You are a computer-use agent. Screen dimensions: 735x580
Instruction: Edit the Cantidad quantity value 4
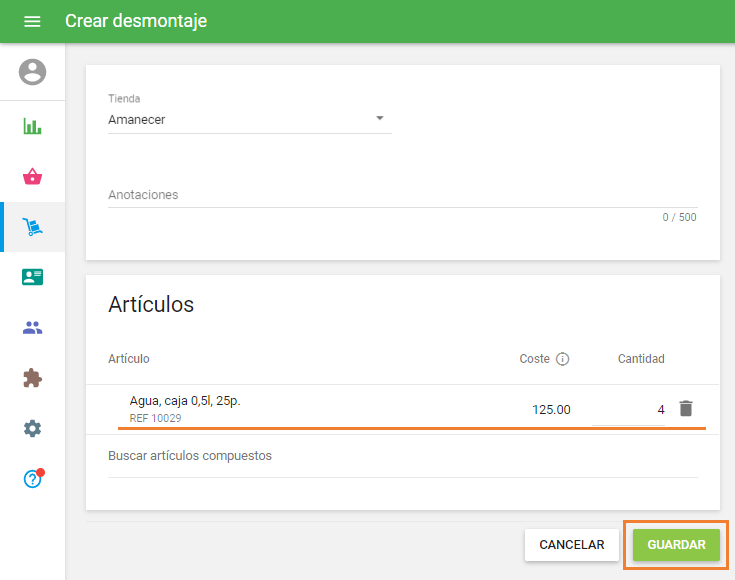click(x=628, y=410)
